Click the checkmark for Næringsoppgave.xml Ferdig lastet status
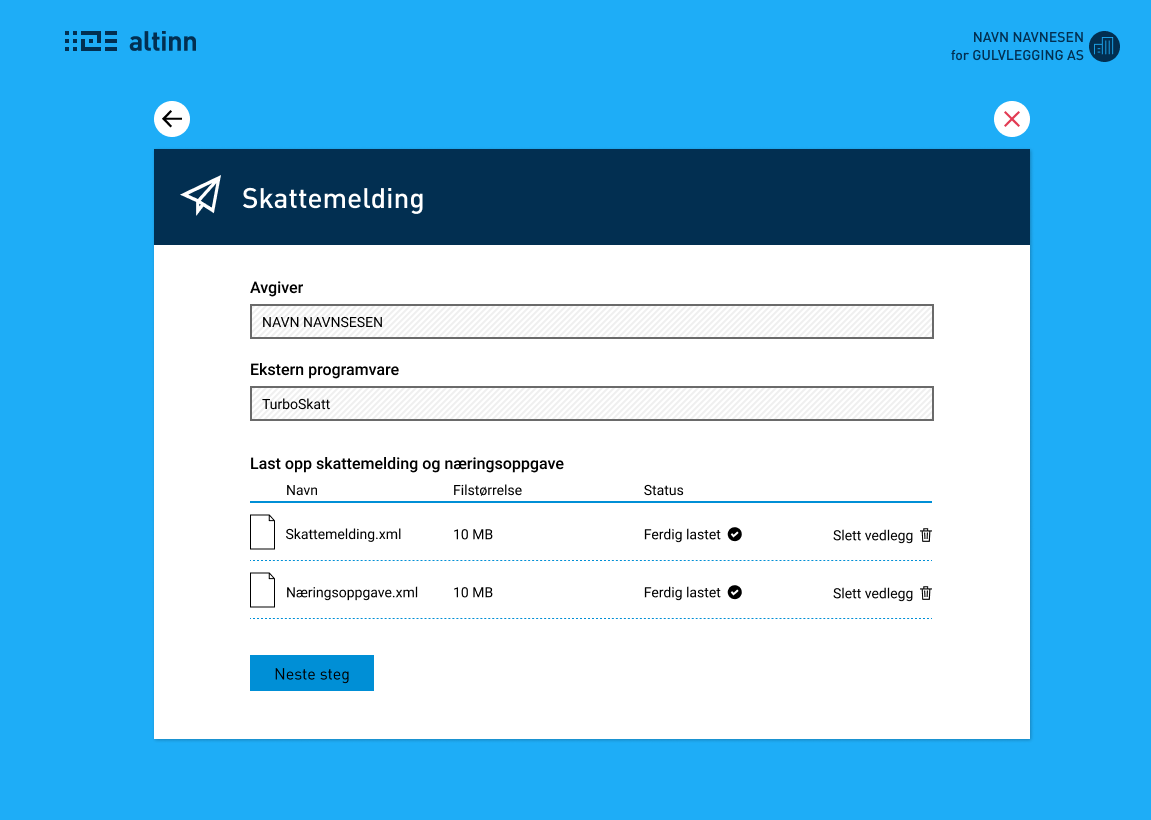This screenshot has width=1151, height=820. click(x=735, y=592)
